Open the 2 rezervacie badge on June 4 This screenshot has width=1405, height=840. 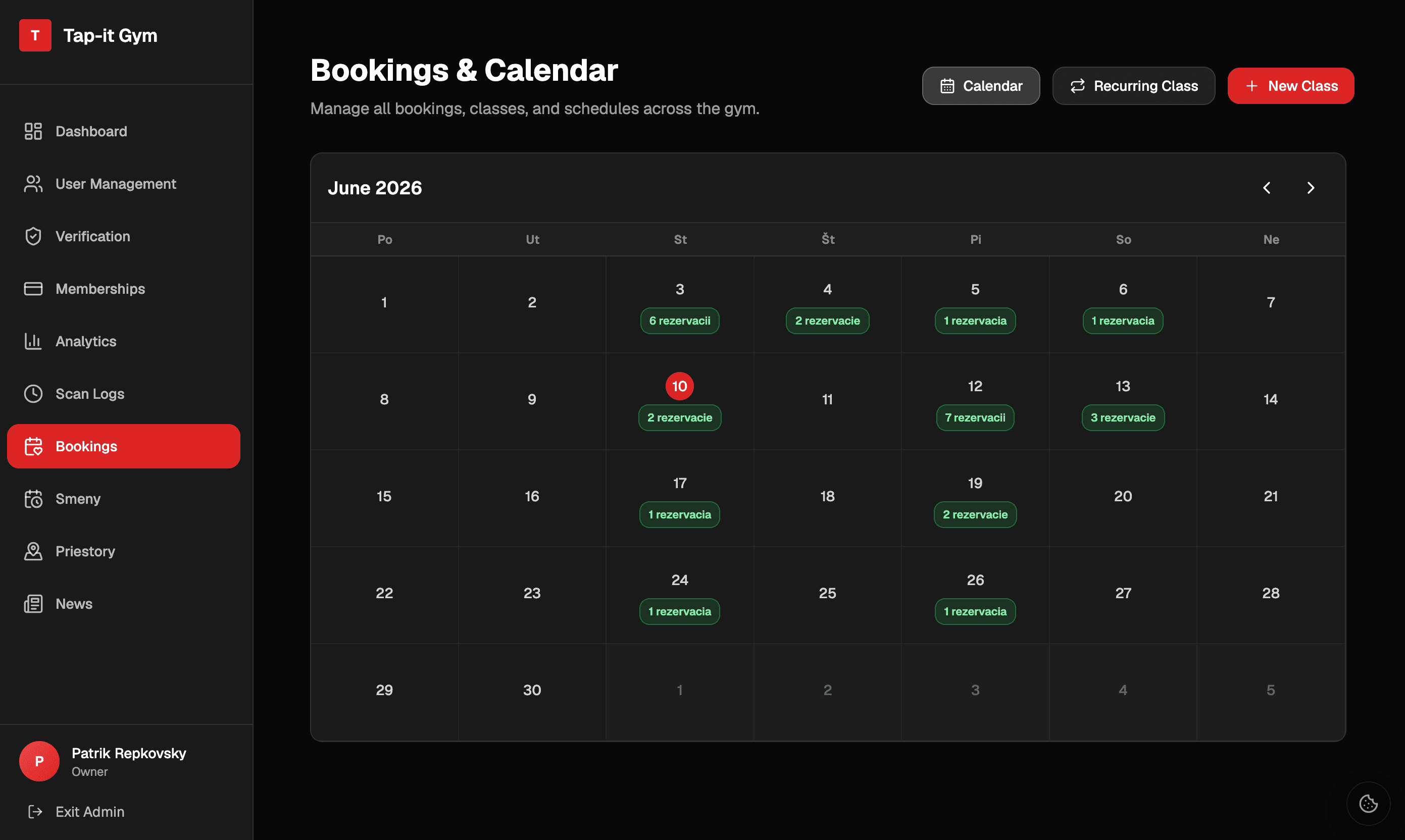click(x=827, y=321)
